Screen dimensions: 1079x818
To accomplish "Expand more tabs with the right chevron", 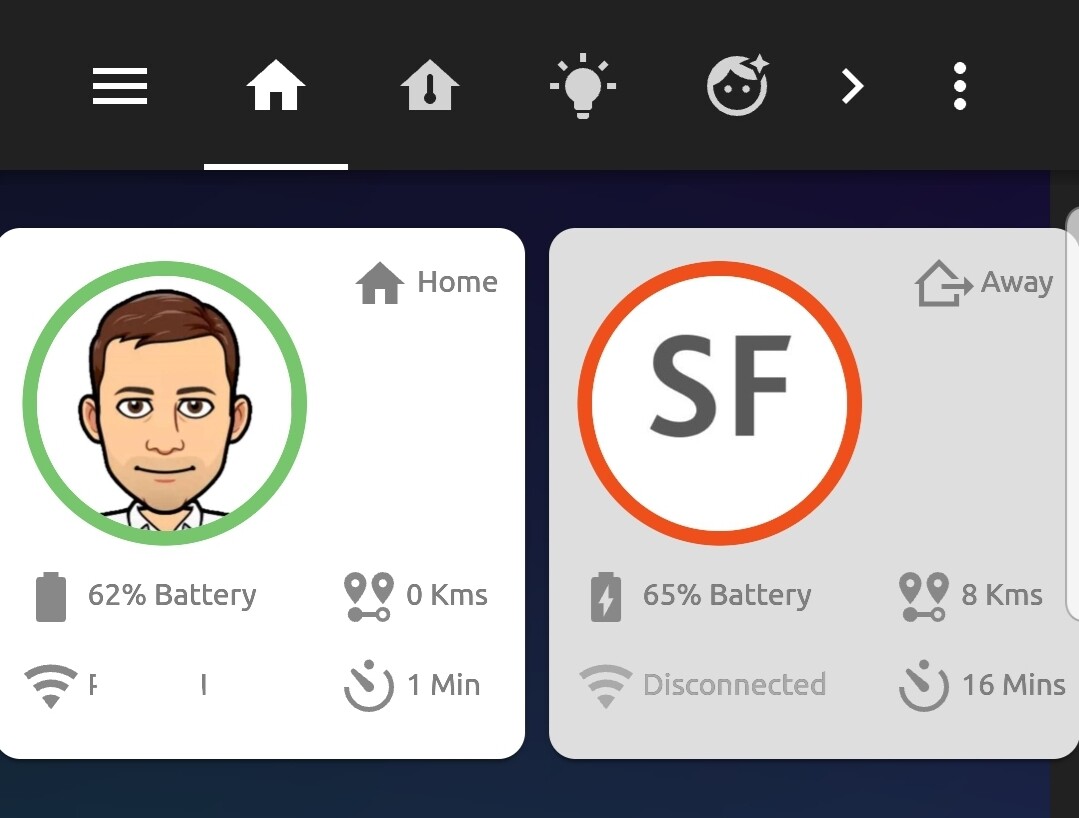I will tap(852, 86).
